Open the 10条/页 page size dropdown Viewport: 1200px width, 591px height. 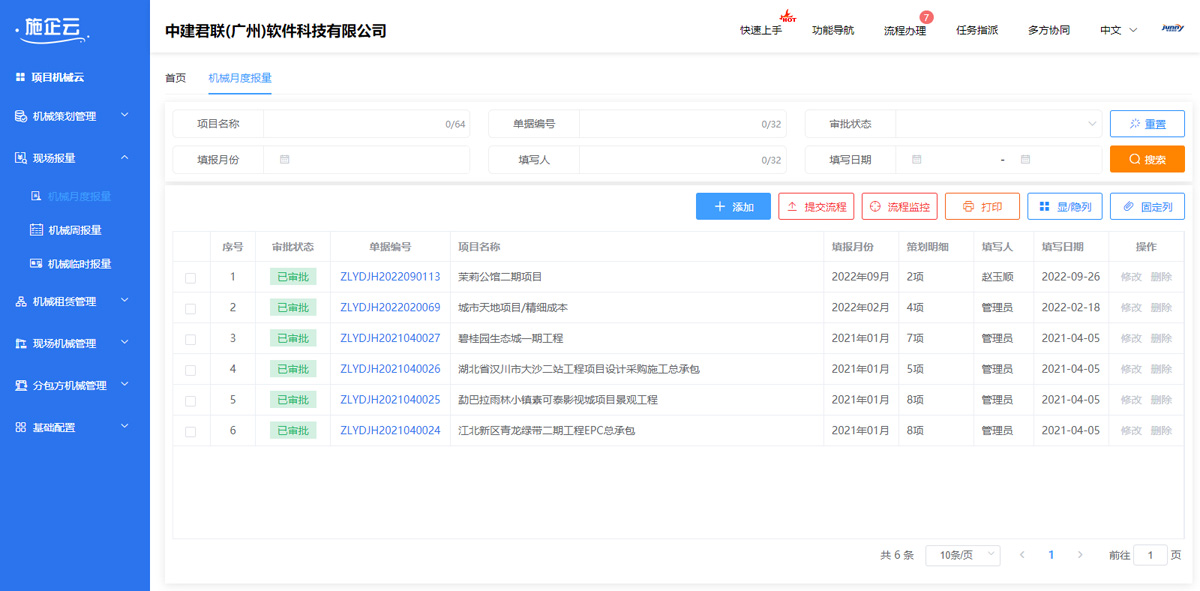(962, 555)
